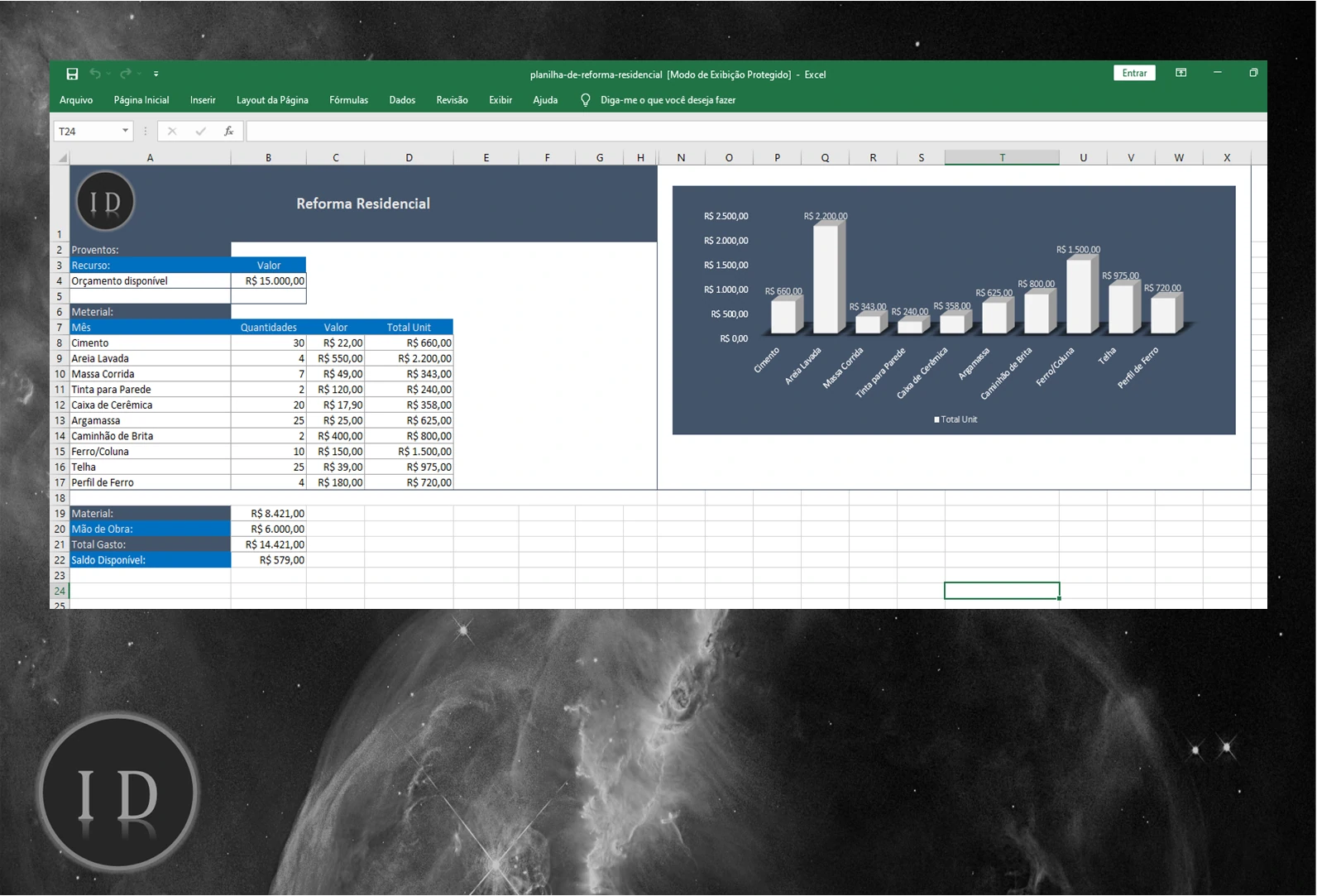Click the cancel X icon in formula bar
The height and width of the screenshot is (896, 1317).
click(x=172, y=132)
